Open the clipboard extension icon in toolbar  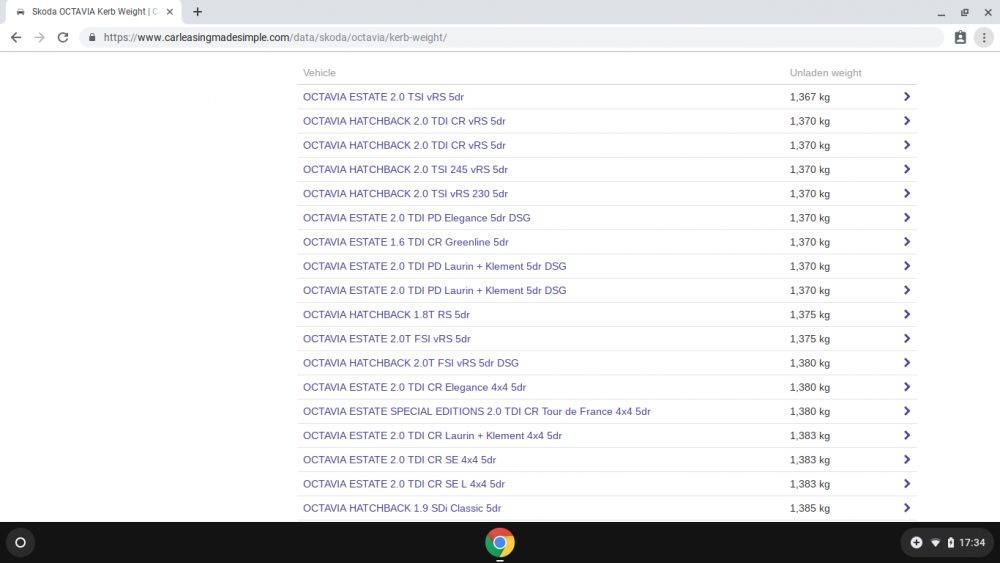(960, 38)
